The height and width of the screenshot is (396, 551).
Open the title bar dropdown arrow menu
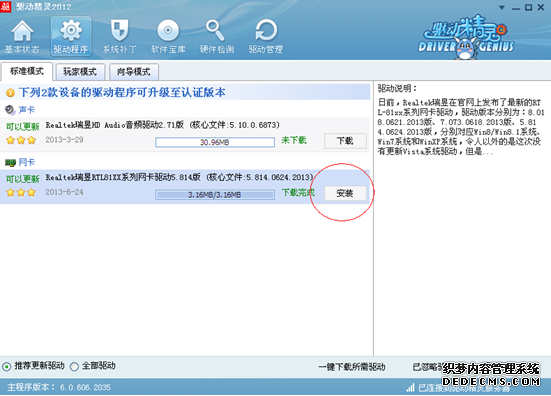point(502,7)
